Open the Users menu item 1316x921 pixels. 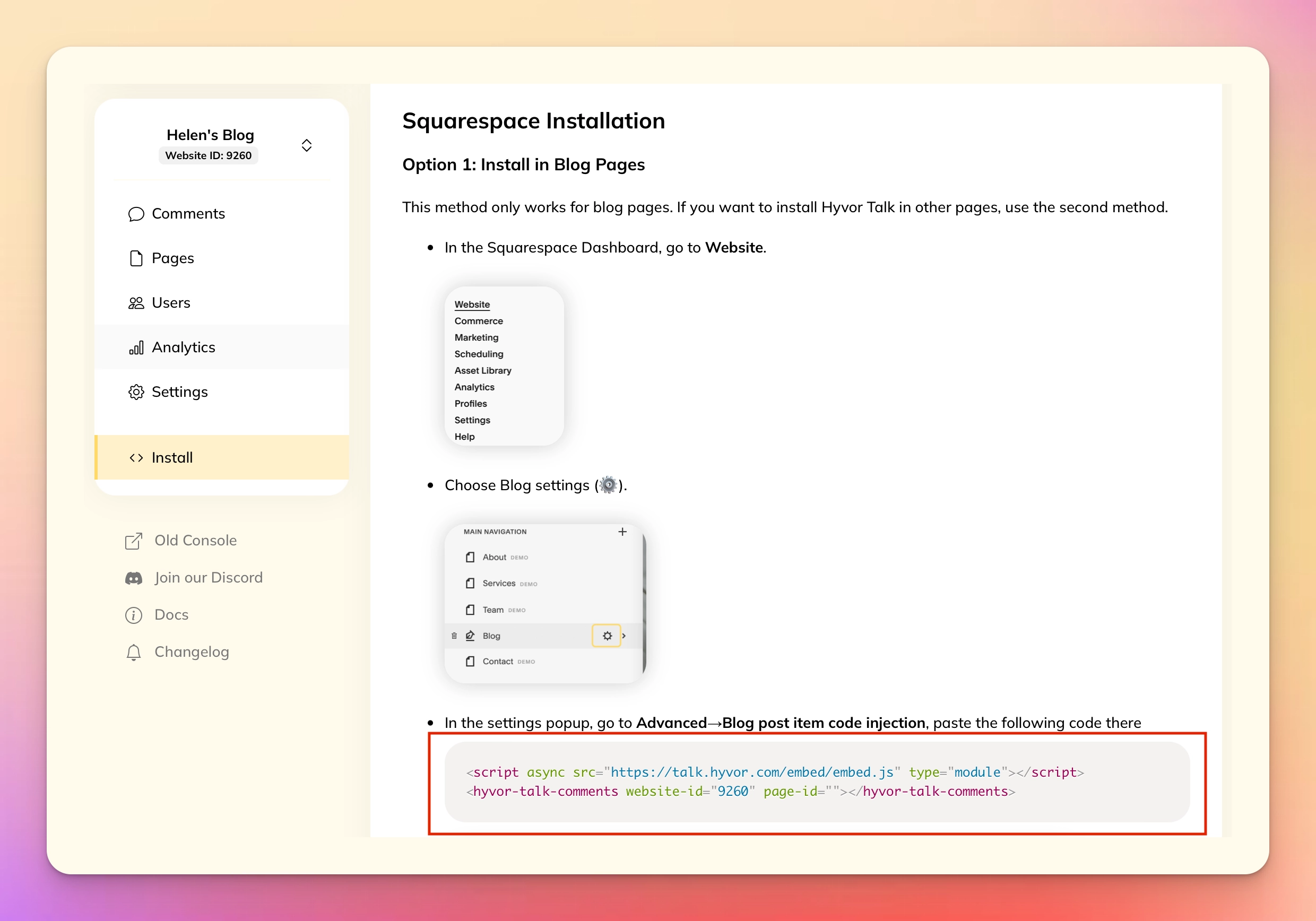222,302
